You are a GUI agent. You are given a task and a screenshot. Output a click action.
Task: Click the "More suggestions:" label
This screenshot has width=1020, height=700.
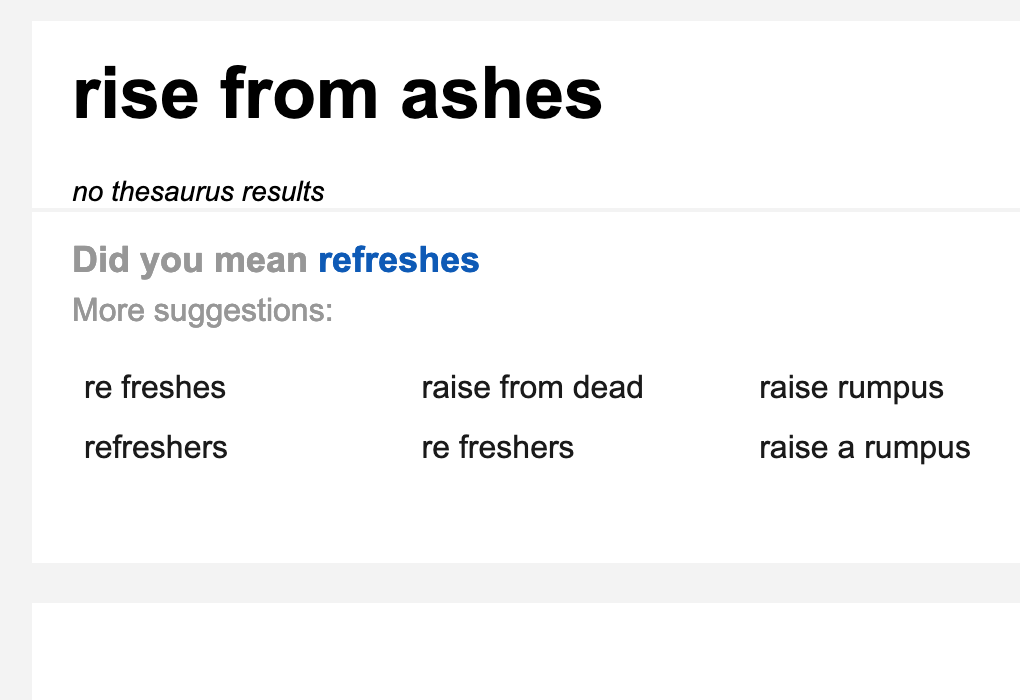pyautogui.click(x=202, y=311)
